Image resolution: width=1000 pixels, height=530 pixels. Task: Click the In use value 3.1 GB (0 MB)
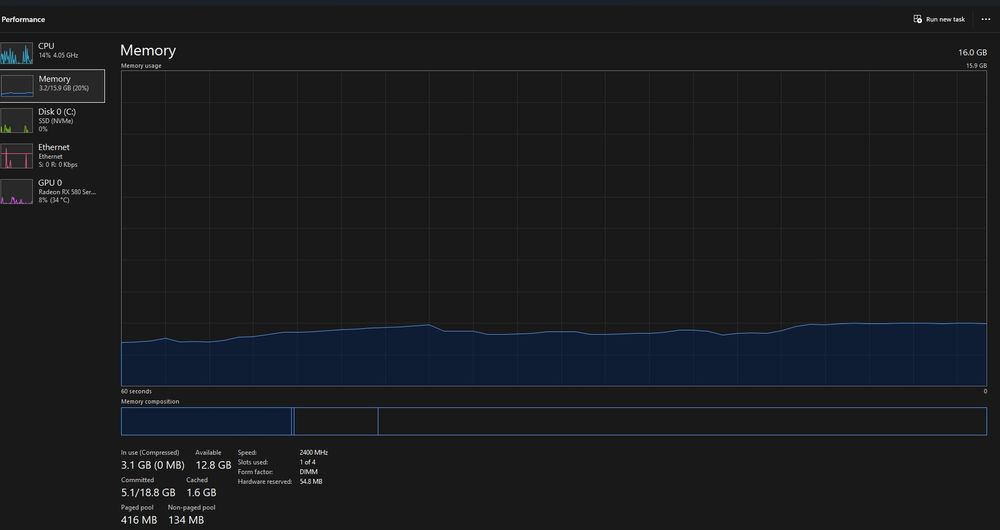(152, 465)
